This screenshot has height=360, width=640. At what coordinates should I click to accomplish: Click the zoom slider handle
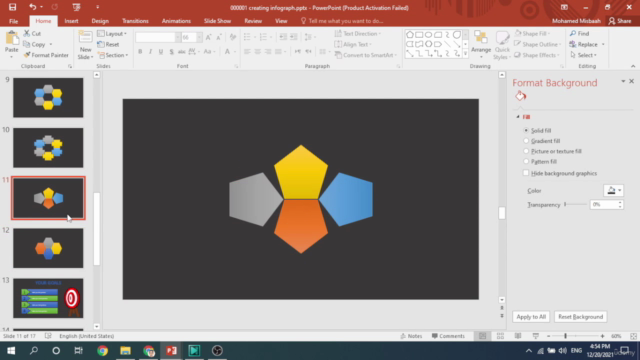565,336
